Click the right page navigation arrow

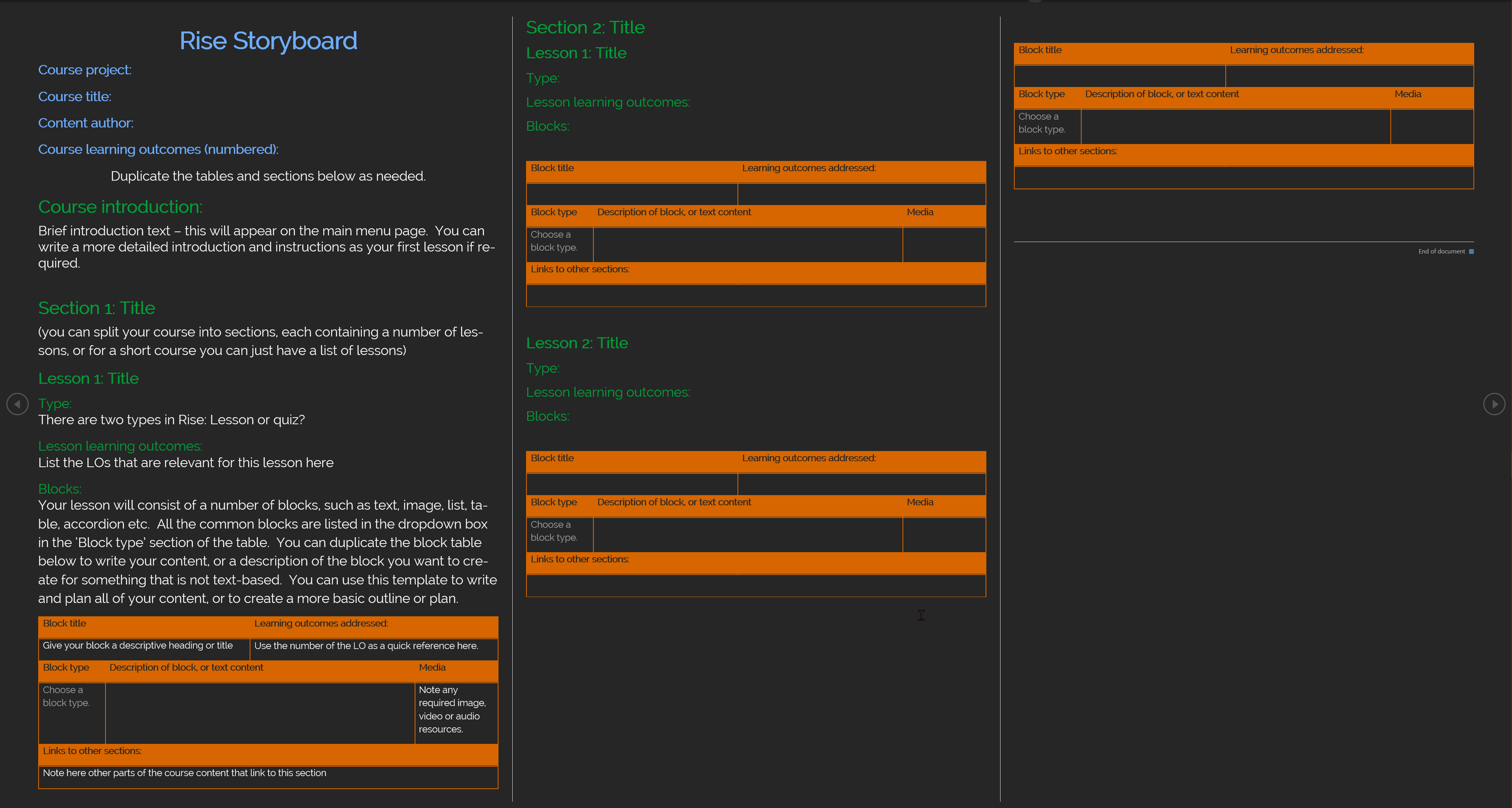1494,404
